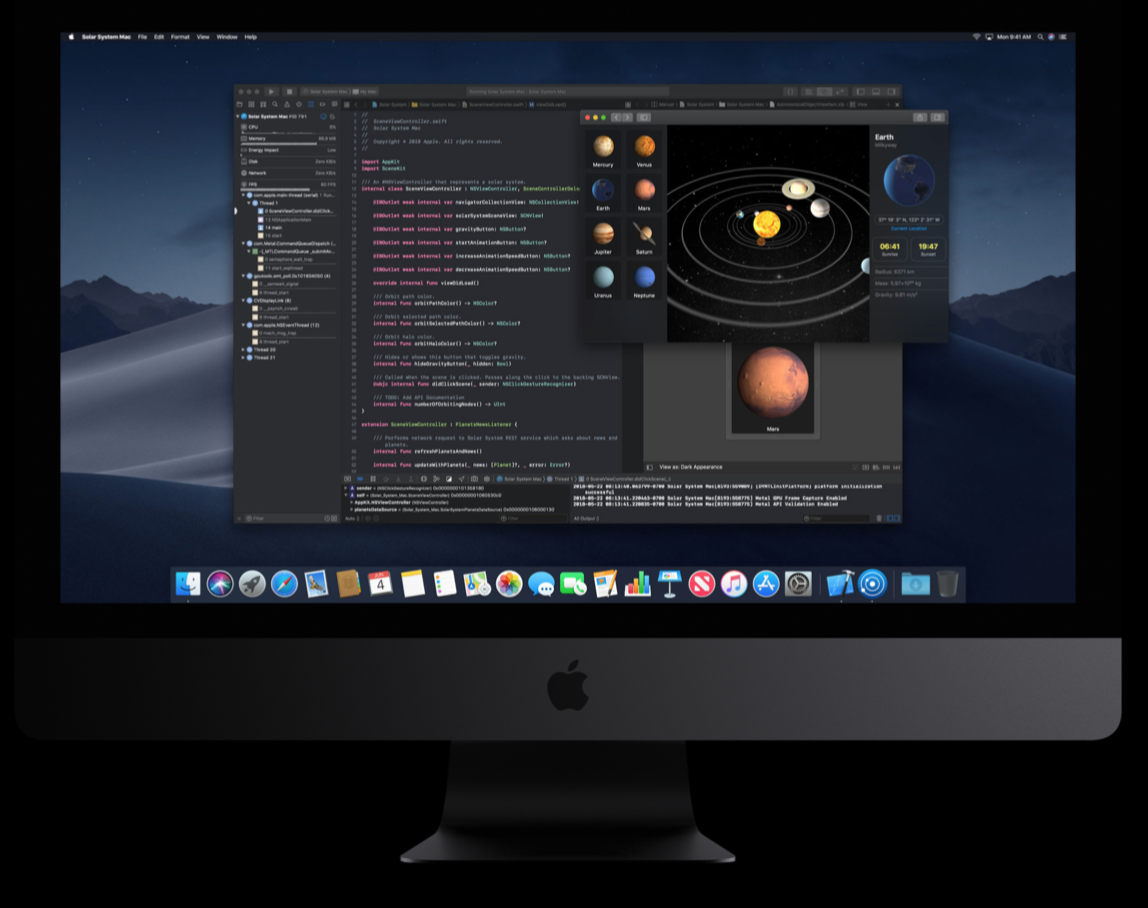This screenshot has width=1148, height=908.
Task: Click the Wi-Fi status icon in menu bar
Action: (x=976, y=37)
